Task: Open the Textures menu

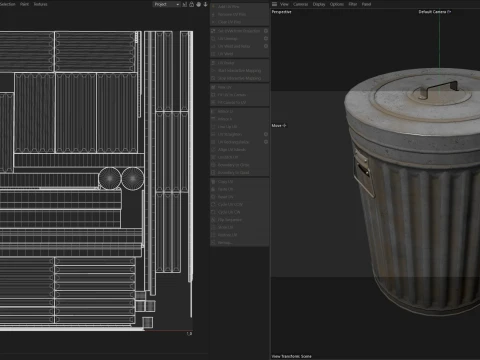Action: click(x=40, y=4)
